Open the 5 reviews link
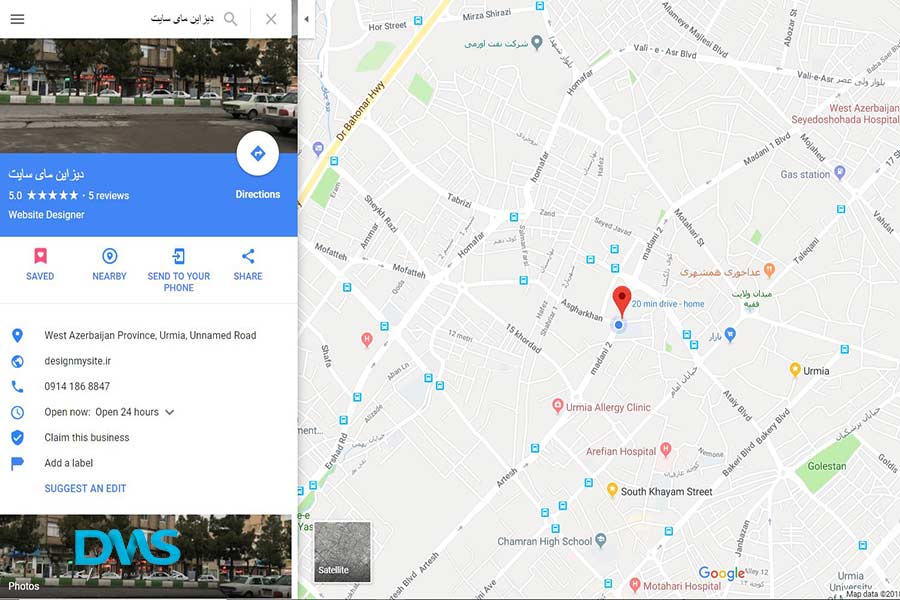The width and height of the screenshot is (900, 600). [108, 196]
